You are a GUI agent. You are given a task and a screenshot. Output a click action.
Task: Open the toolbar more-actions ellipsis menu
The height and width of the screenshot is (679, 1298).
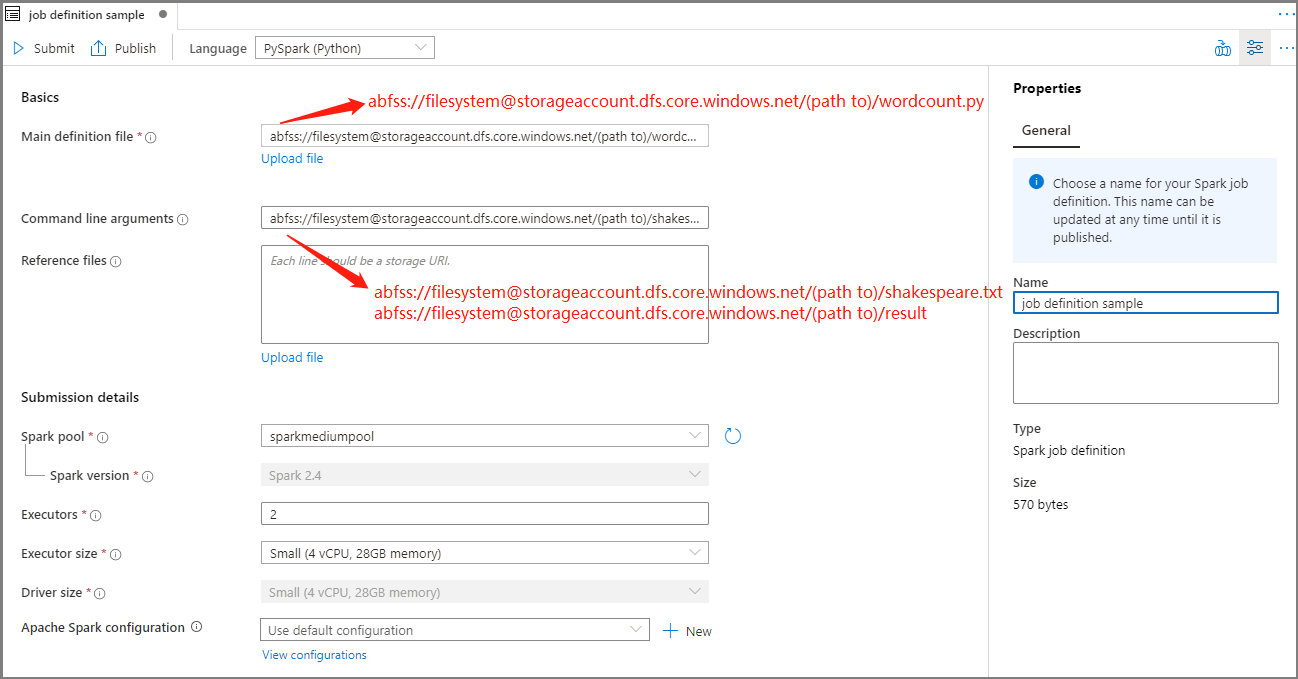(x=1287, y=47)
